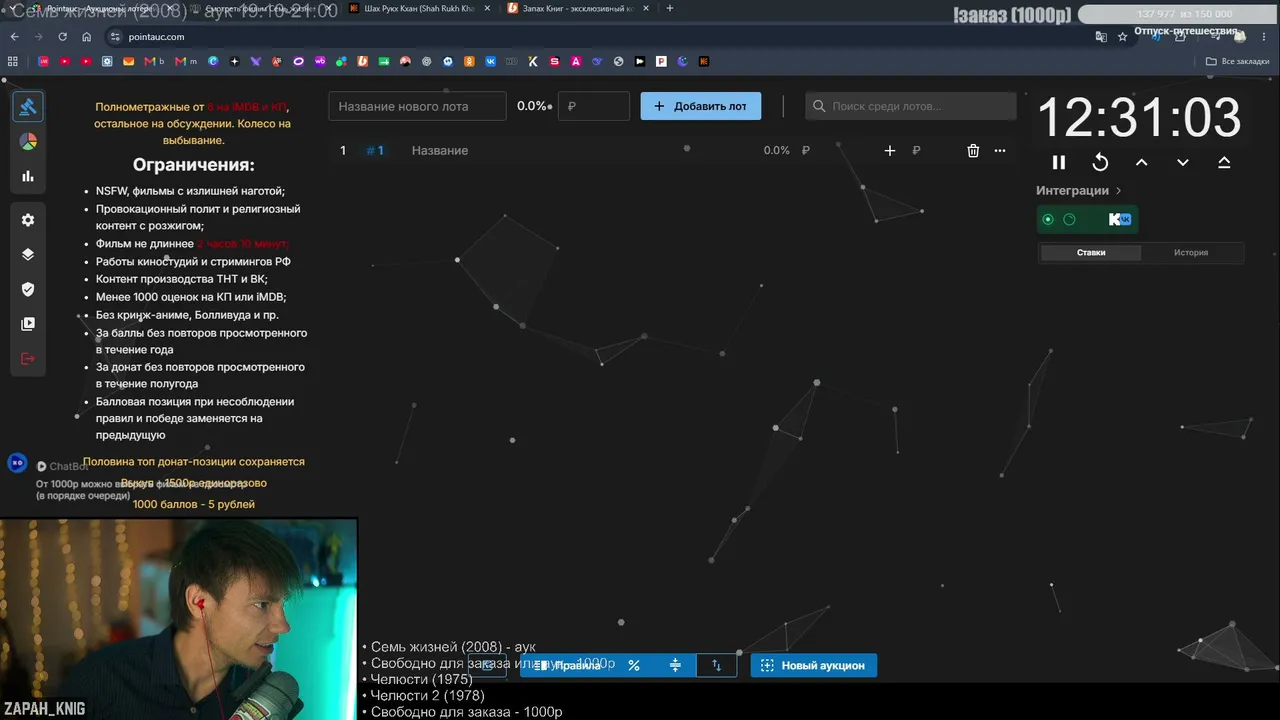Viewport: 1280px width, 720px height.
Task: Click the sort arrows icon in bottom toolbar
Action: click(x=716, y=665)
